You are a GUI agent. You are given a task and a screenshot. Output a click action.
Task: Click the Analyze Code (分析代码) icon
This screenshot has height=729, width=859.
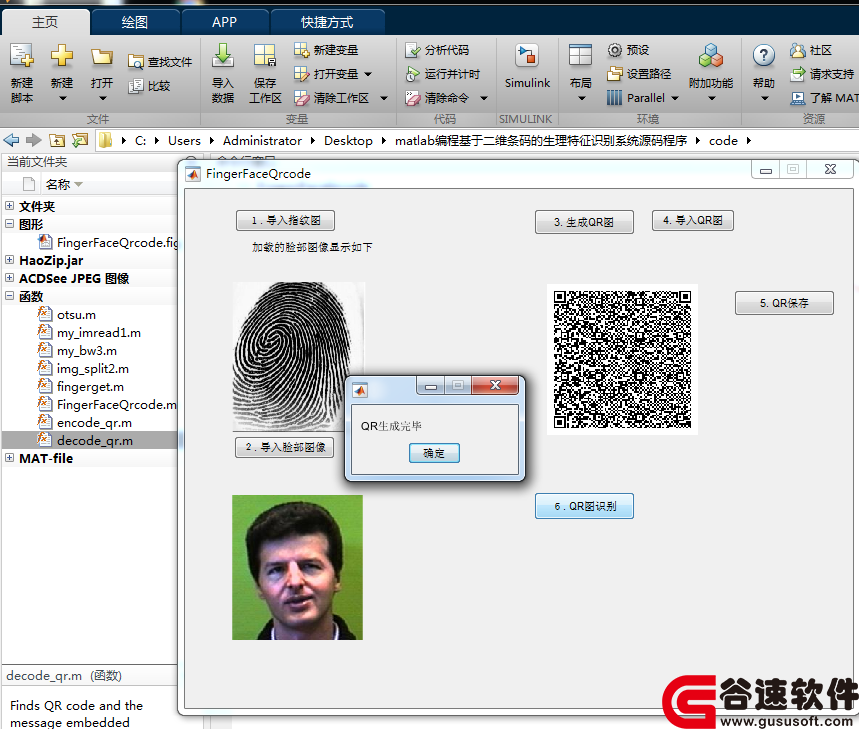pos(413,50)
